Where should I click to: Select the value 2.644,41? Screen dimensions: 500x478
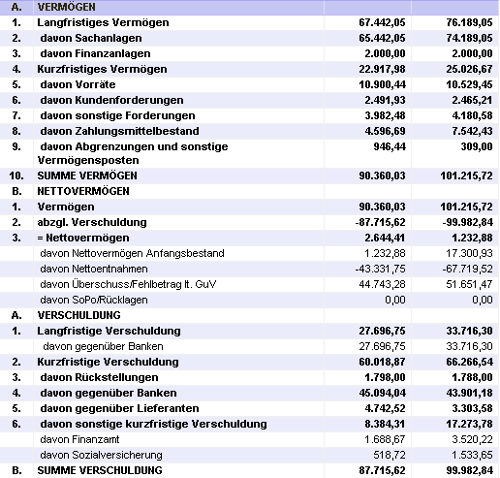[x=385, y=238]
